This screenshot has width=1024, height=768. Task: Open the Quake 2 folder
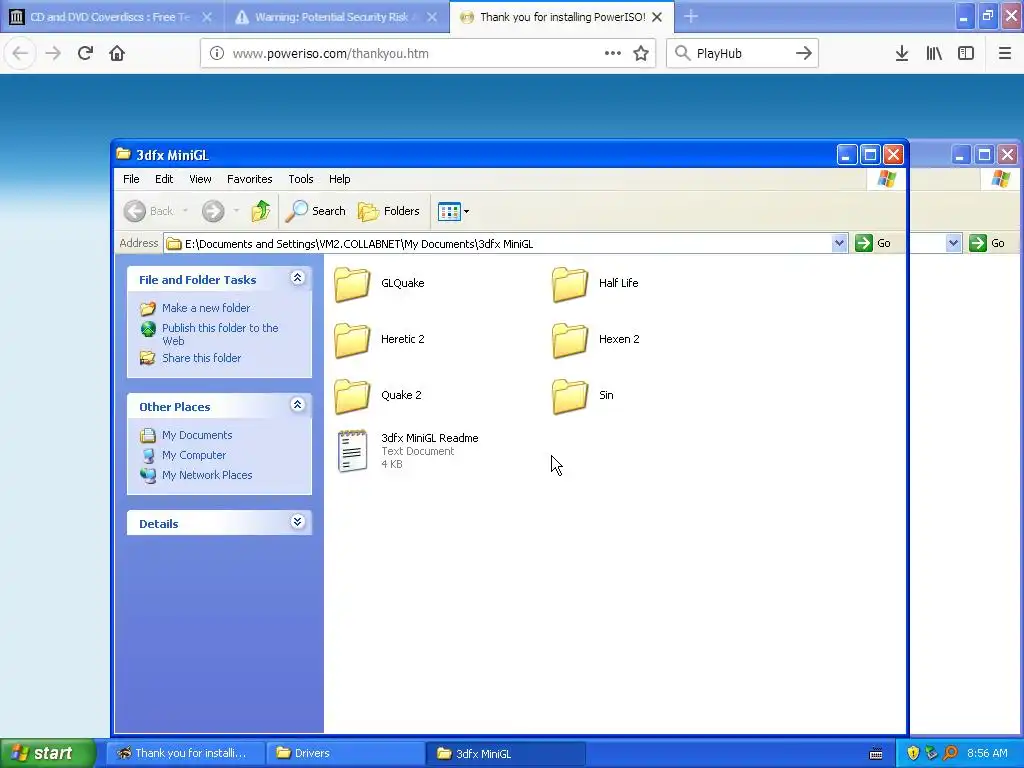[378, 396]
